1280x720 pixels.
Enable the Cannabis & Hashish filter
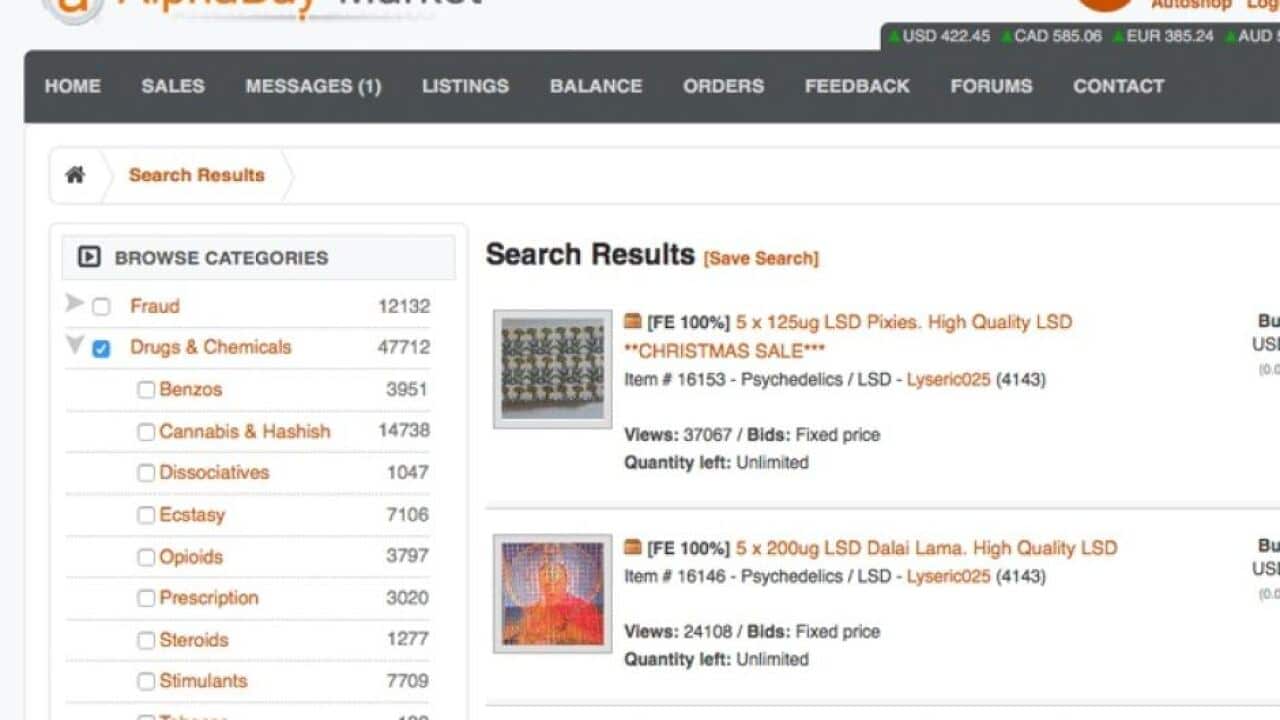tap(146, 431)
